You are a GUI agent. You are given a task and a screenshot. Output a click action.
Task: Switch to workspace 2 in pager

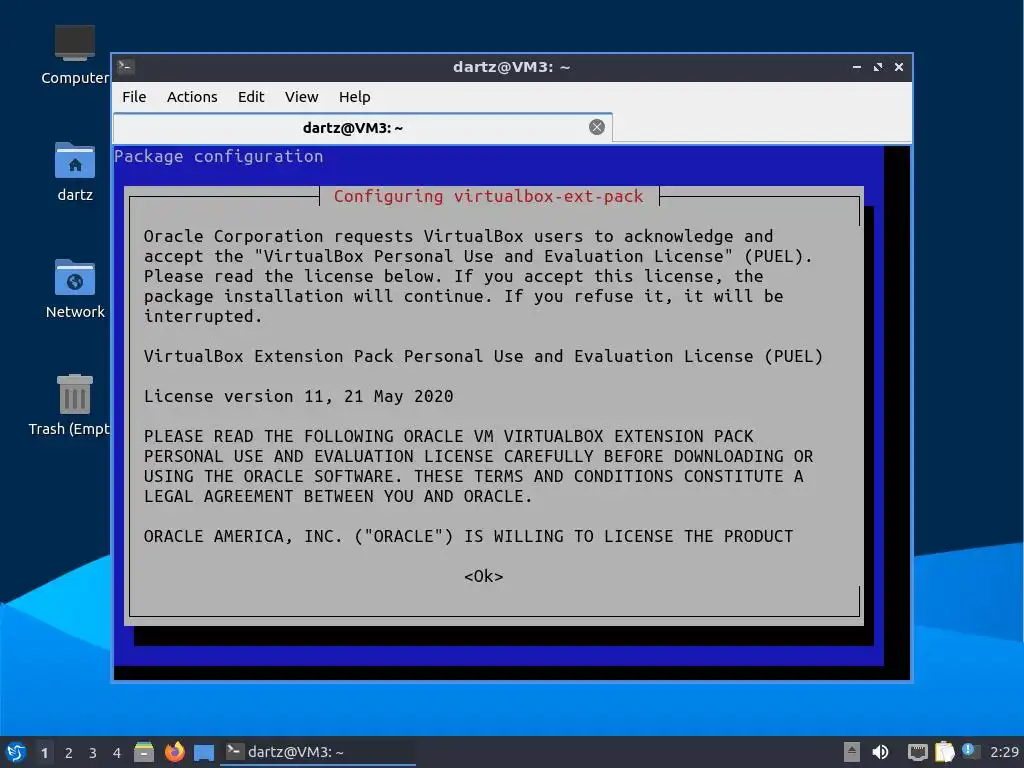click(x=69, y=752)
